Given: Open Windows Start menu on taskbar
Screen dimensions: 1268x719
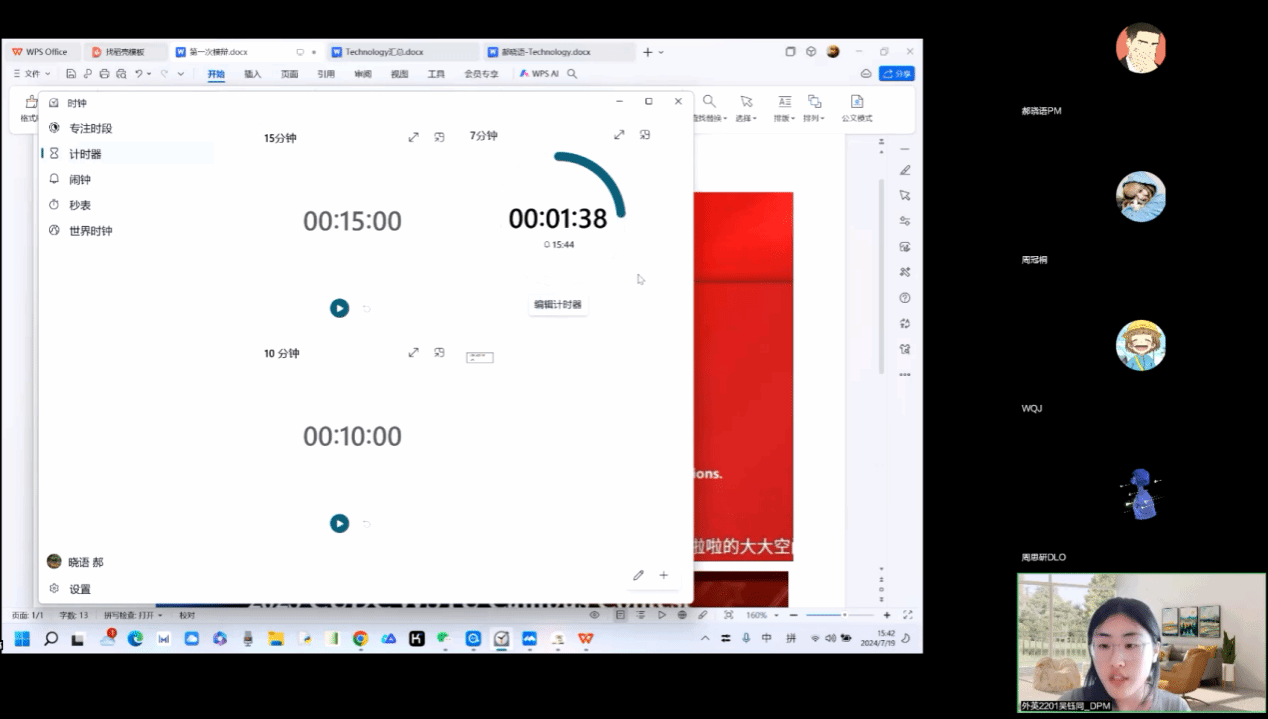Looking at the screenshot, I should pyautogui.click(x=22, y=638).
